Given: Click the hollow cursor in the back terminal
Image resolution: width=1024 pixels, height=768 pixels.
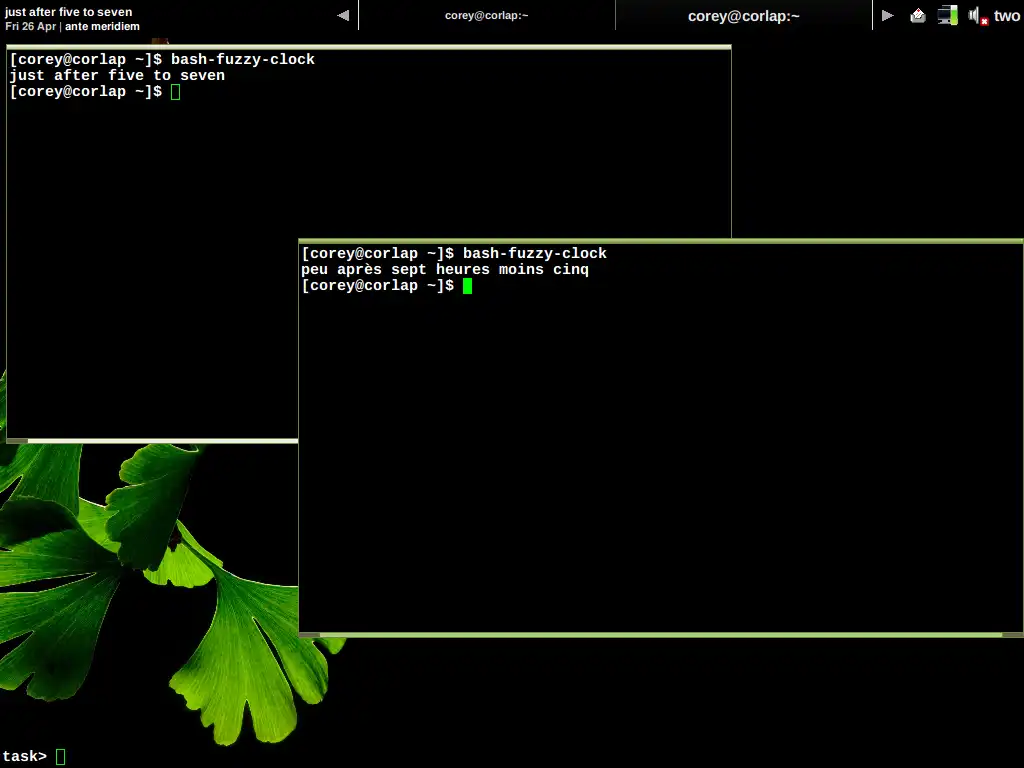Looking at the screenshot, I should [176, 92].
